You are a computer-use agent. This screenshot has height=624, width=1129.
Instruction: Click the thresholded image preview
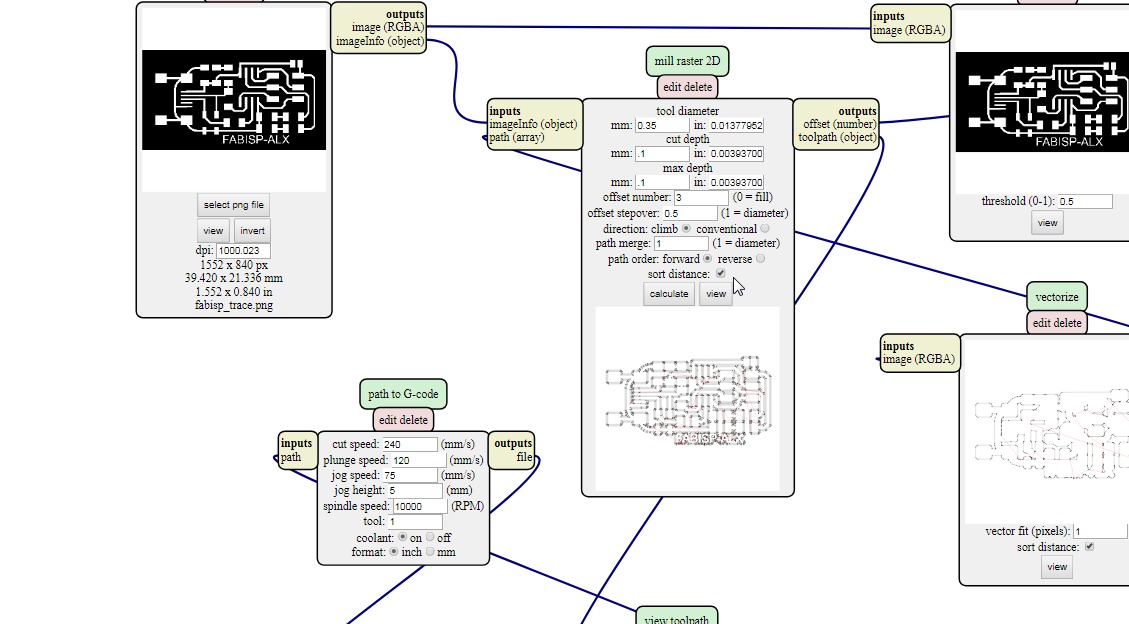click(1042, 102)
